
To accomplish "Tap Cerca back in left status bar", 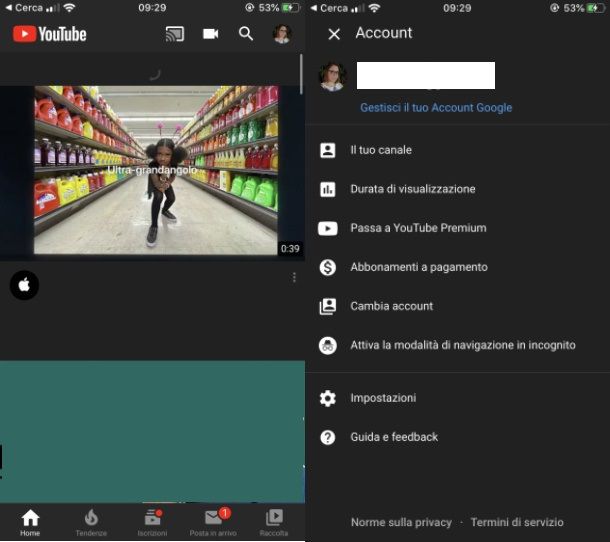I will [23, 8].
